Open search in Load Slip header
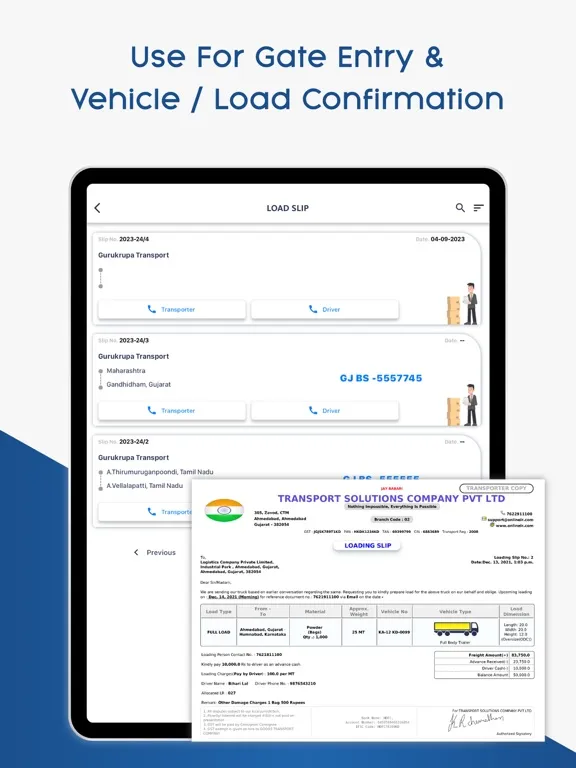The width and height of the screenshot is (576, 768). click(460, 208)
